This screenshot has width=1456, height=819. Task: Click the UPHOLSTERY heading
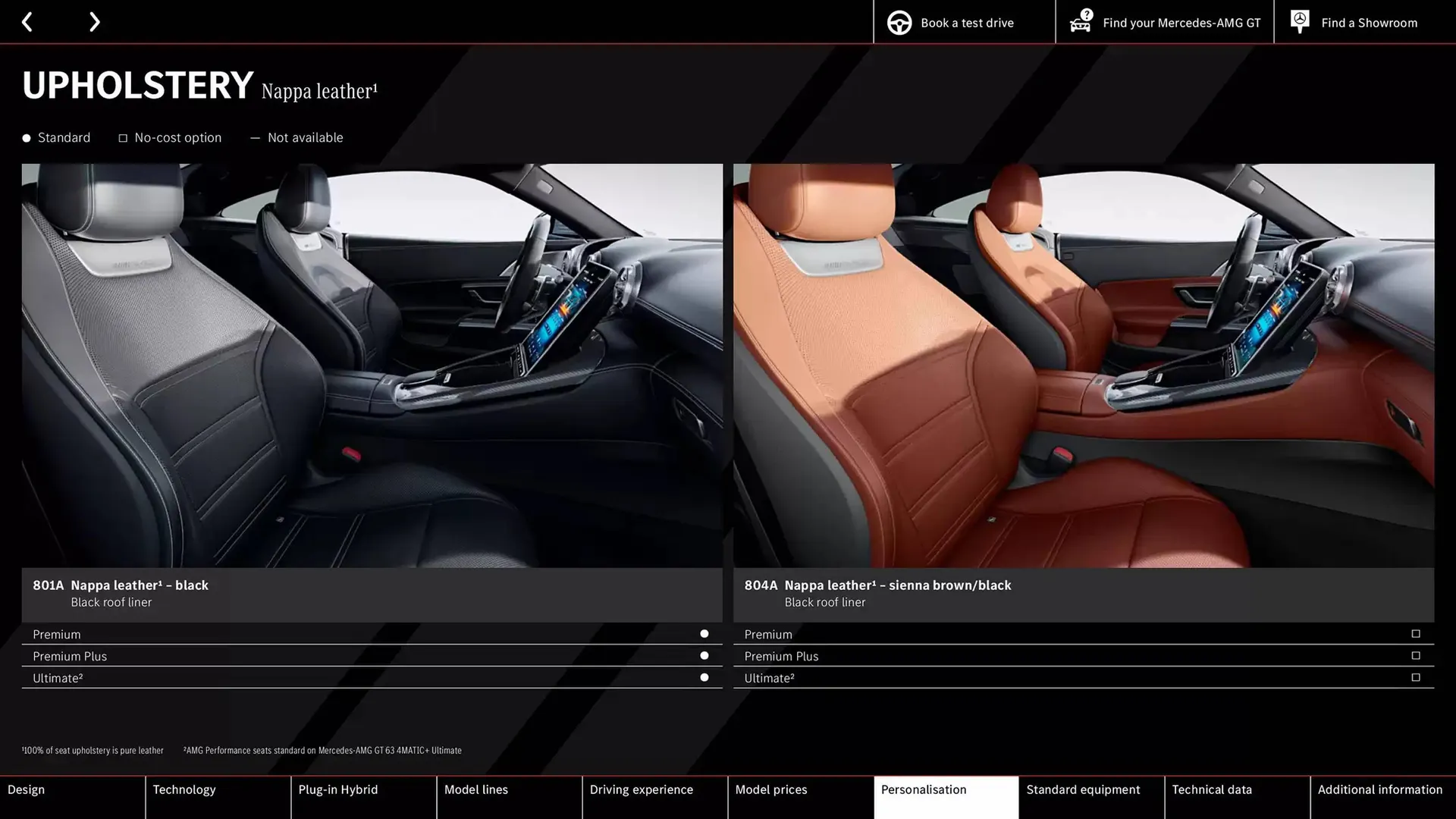(x=137, y=85)
